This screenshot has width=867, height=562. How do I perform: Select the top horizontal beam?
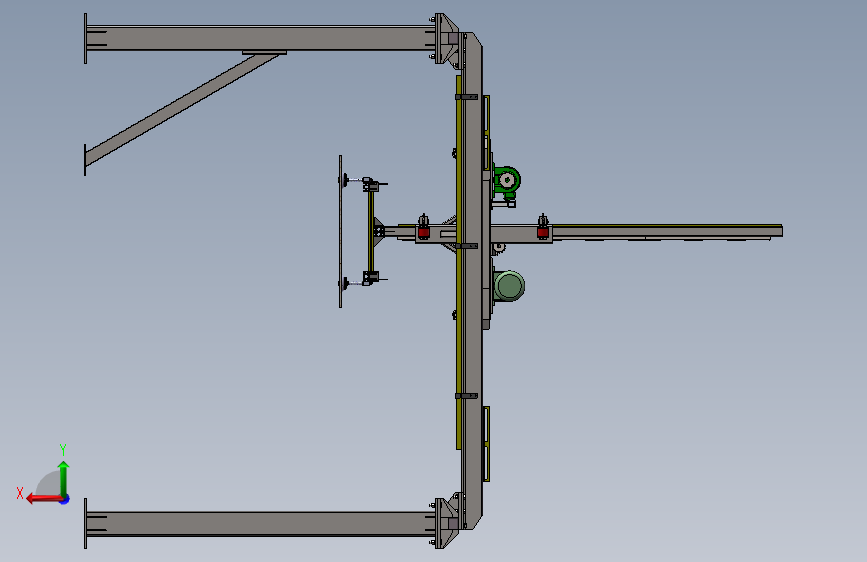point(260,39)
